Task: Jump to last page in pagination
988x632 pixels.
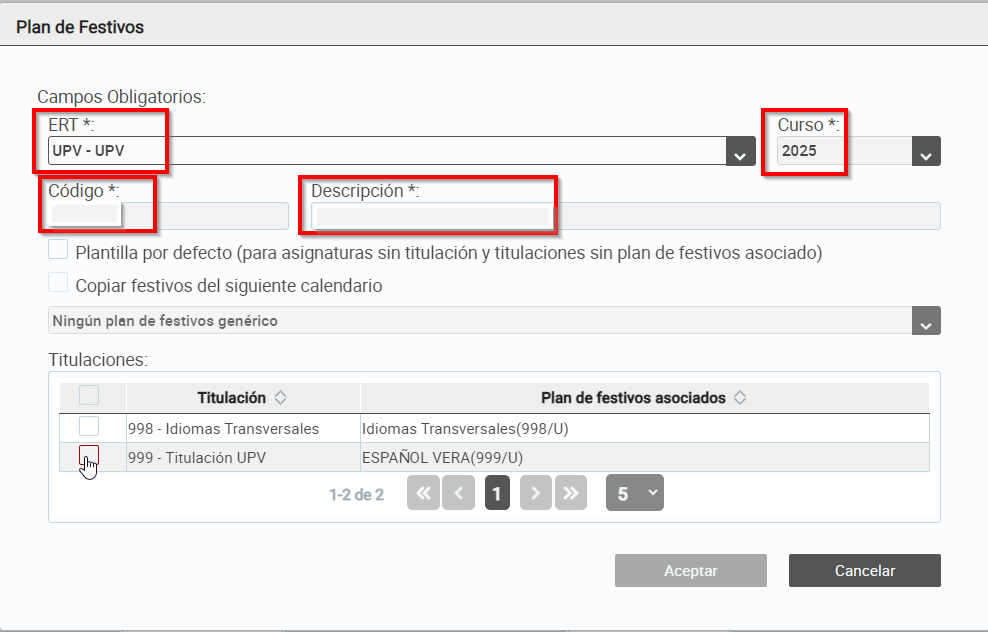Action: pyautogui.click(x=571, y=493)
